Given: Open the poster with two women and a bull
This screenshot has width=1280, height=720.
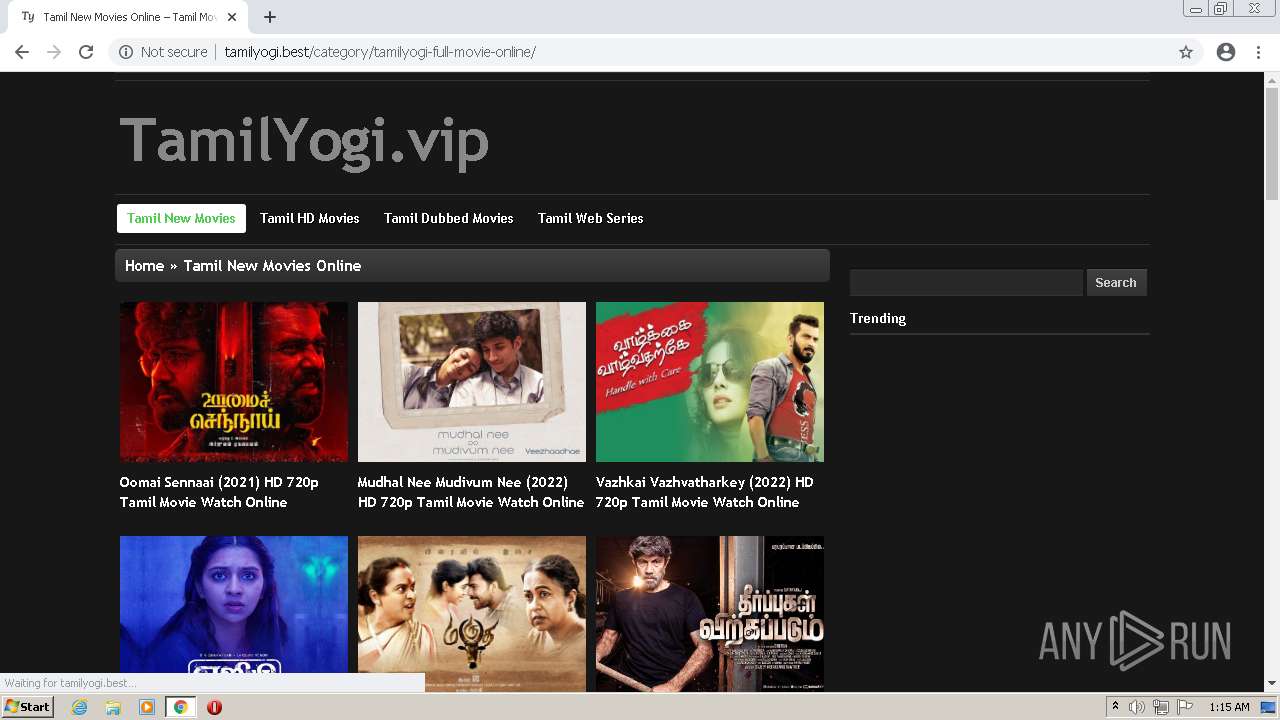Looking at the screenshot, I should click(472, 614).
